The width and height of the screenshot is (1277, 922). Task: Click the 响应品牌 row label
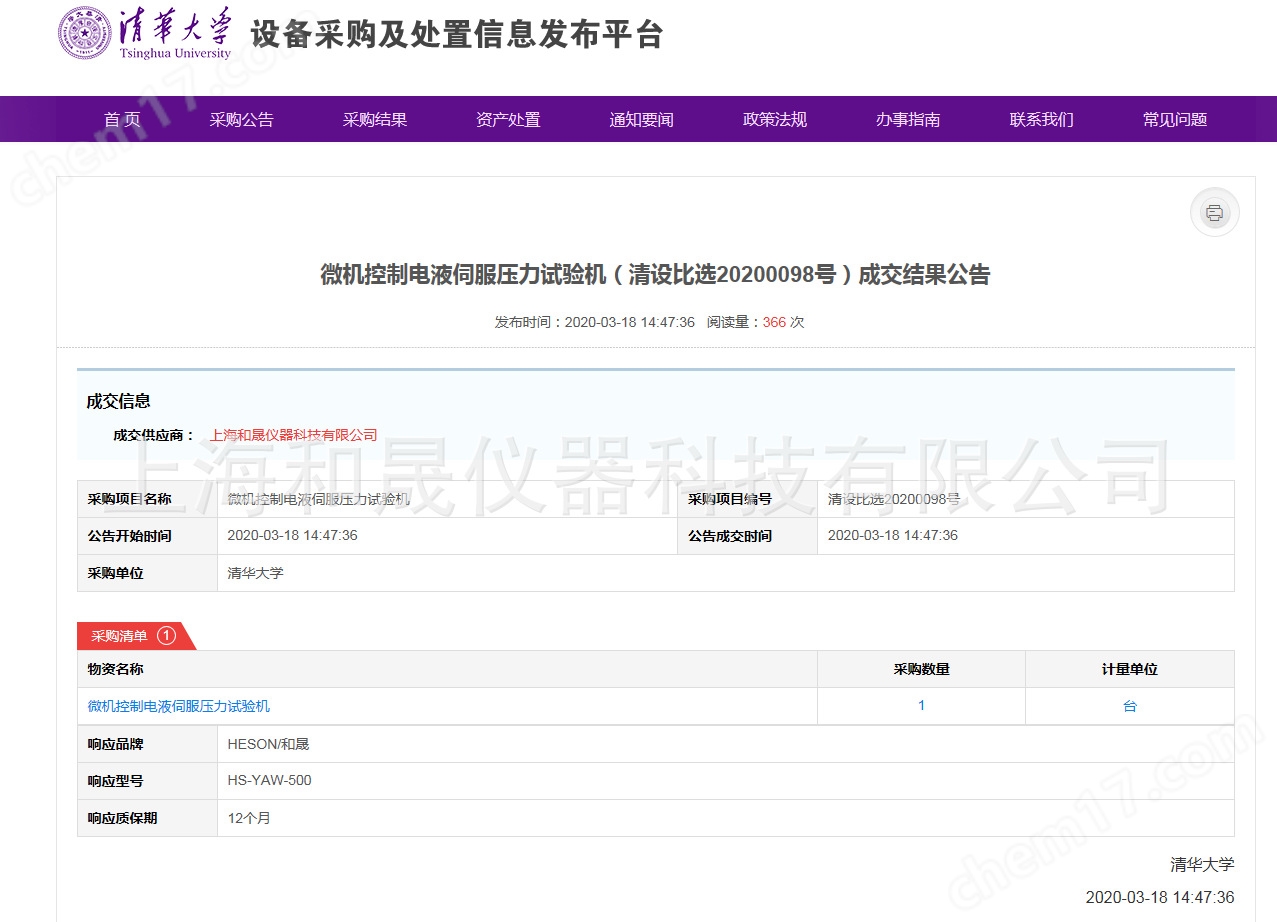point(116,744)
